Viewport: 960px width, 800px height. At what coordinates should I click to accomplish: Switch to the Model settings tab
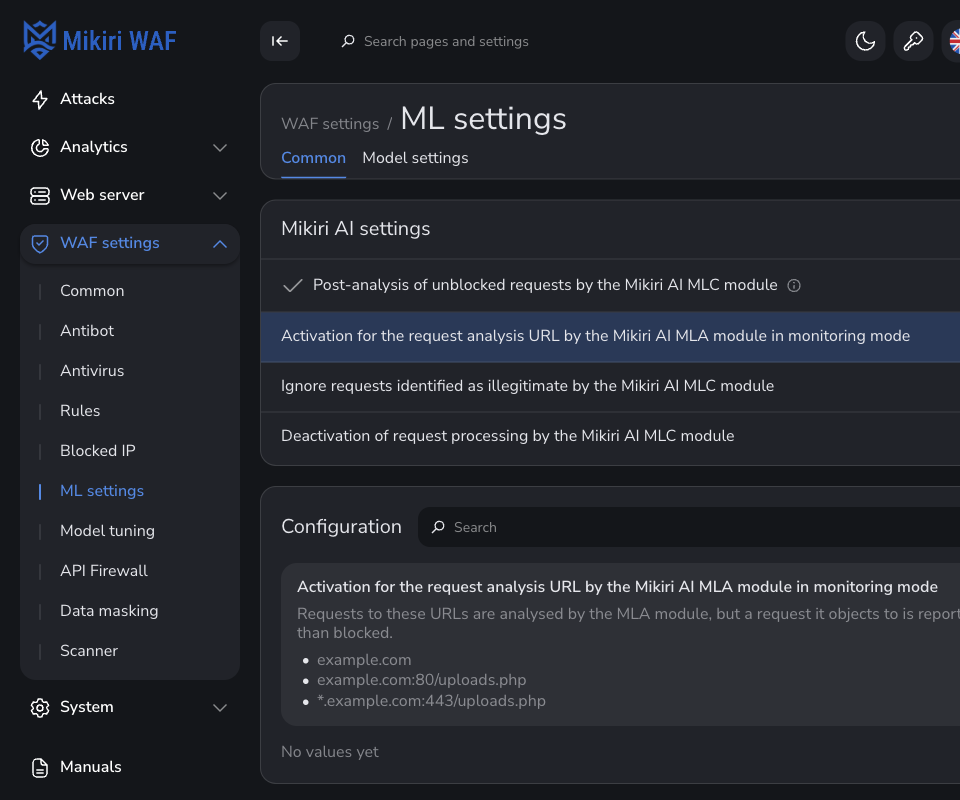(415, 158)
